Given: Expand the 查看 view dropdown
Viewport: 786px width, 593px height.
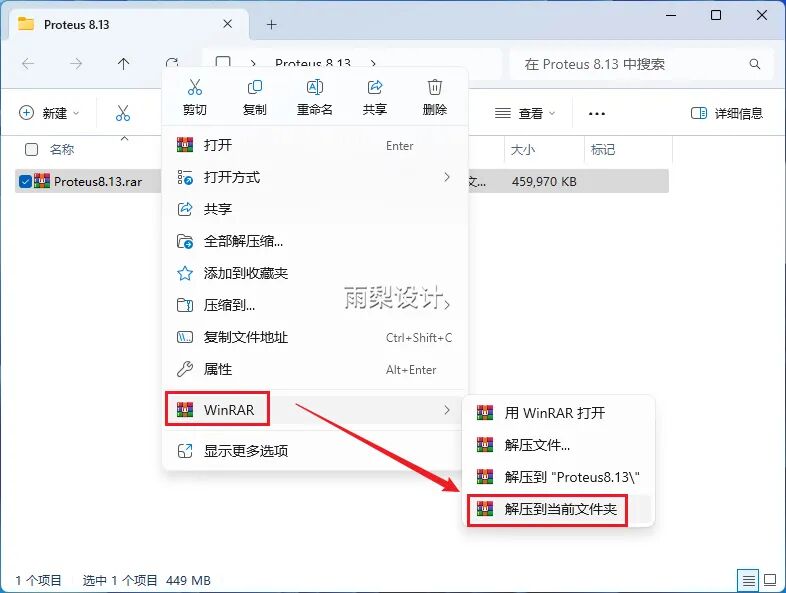Looking at the screenshot, I should pyautogui.click(x=525, y=114).
